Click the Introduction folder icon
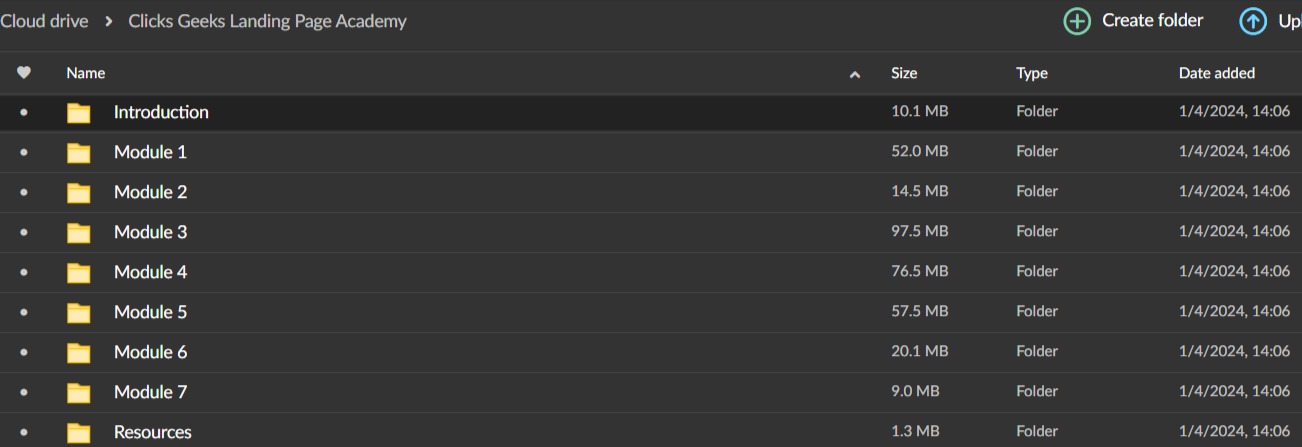Image resolution: width=1302 pixels, height=447 pixels. point(78,113)
